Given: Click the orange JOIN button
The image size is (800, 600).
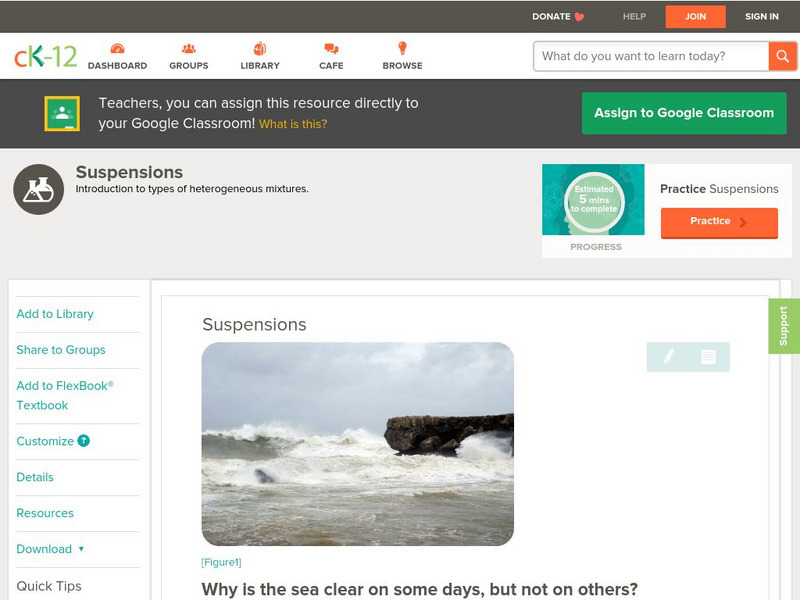Looking at the screenshot, I should pyautogui.click(x=695, y=17).
